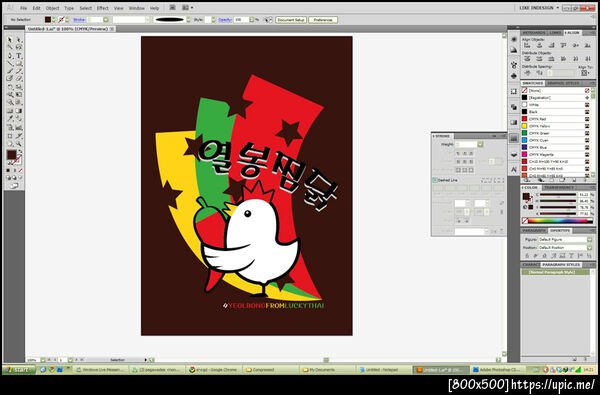The height and width of the screenshot is (395, 600).
Task: Open the Effect menu
Action: click(x=103, y=8)
